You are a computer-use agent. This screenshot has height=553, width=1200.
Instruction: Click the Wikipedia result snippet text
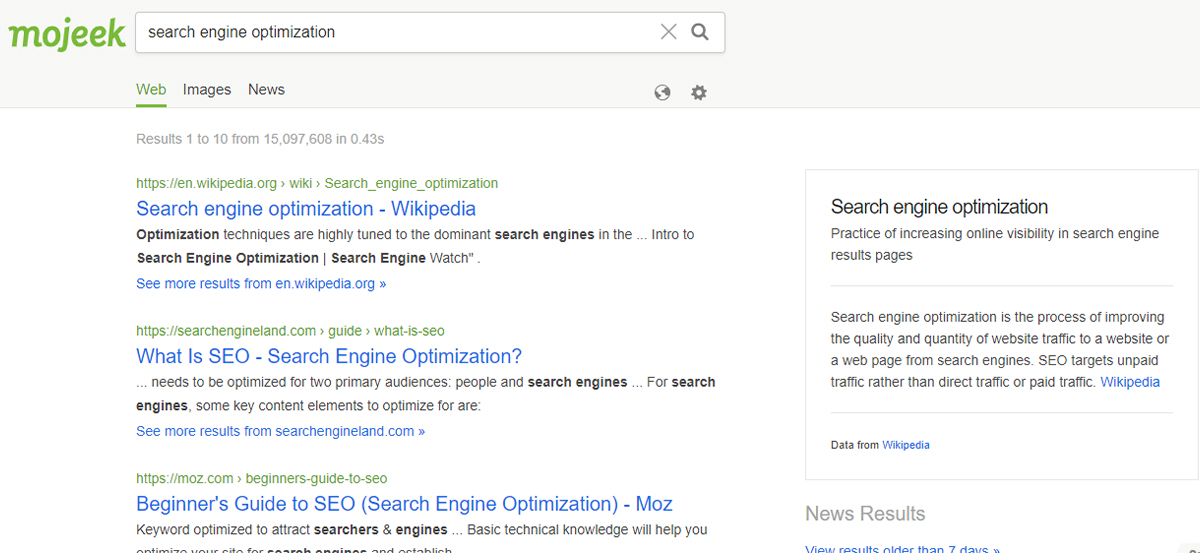pyautogui.click(x=415, y=246)
